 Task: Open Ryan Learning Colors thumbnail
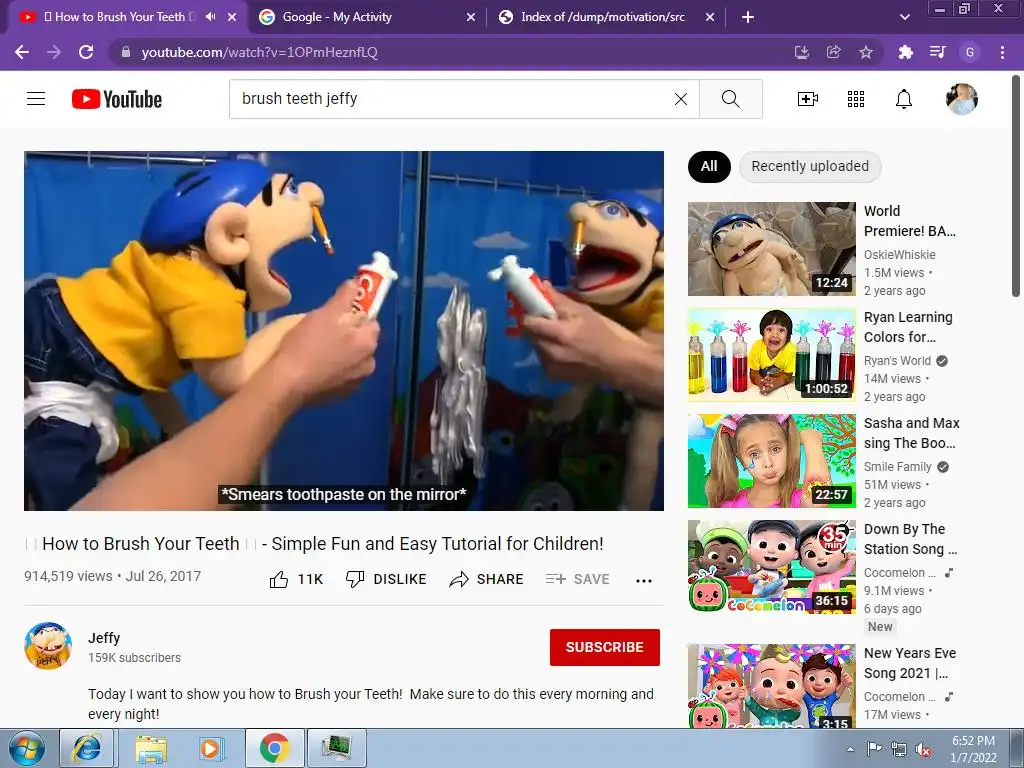(x=771, y=355)
